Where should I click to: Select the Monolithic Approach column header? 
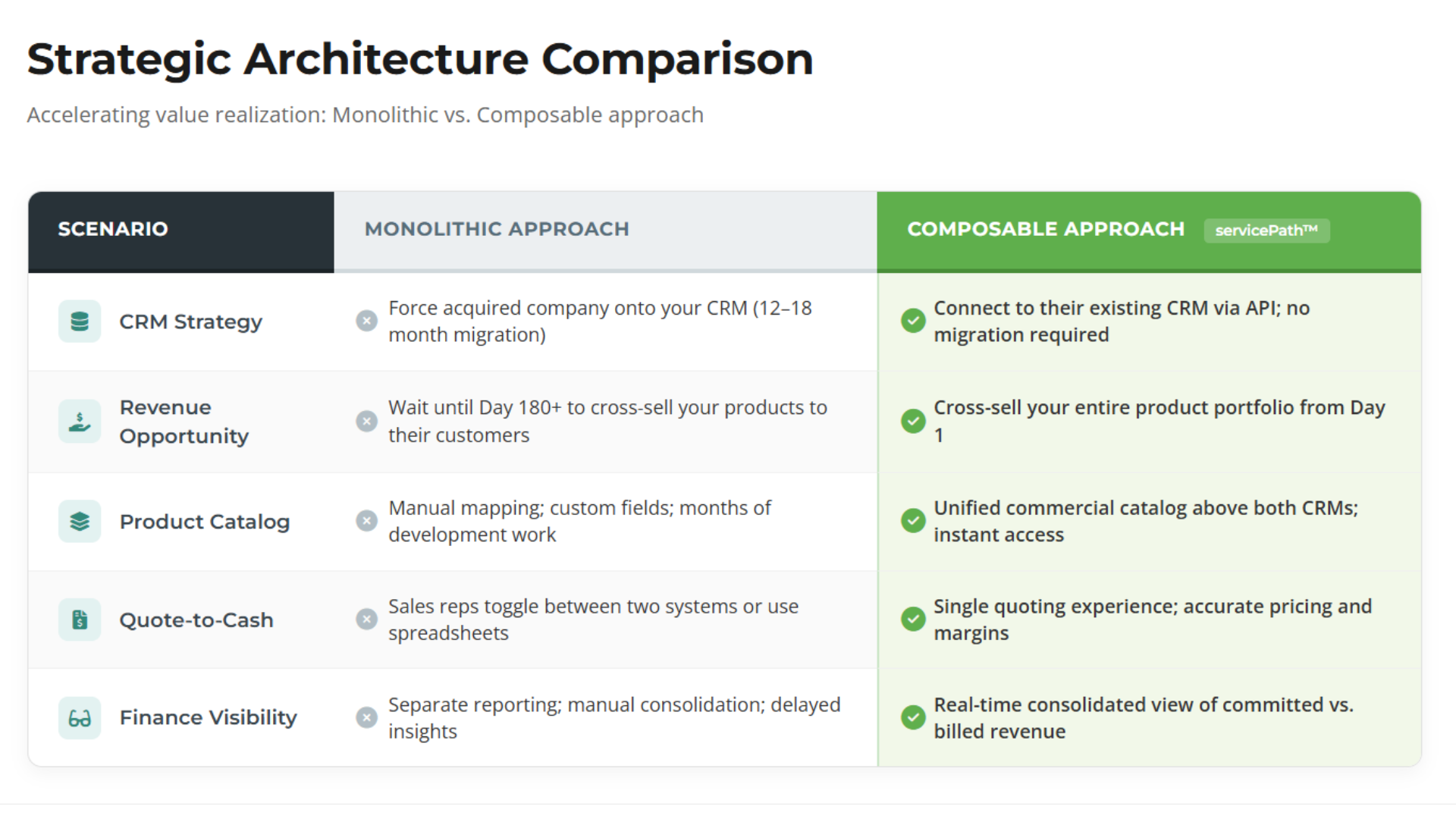497,229
